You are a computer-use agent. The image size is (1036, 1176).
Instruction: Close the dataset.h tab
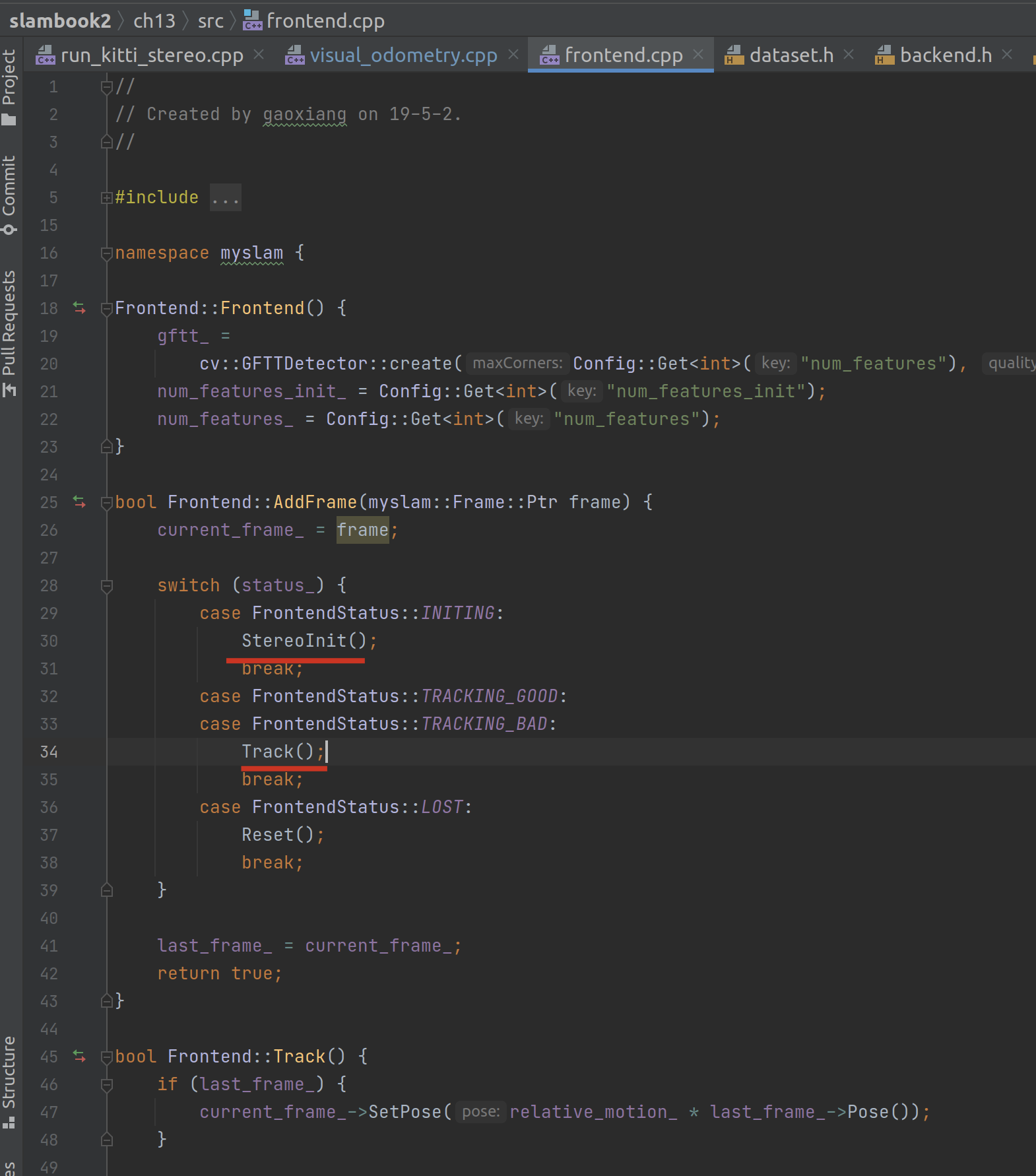pyautogui.click(x=849, y=55)
